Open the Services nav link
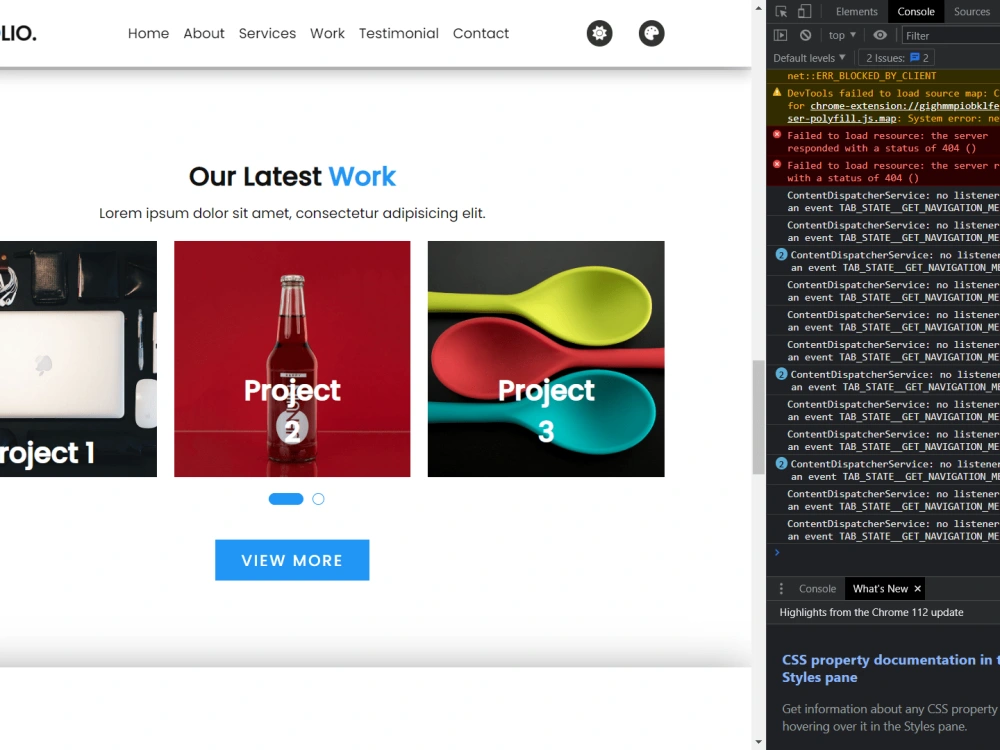Screen dimensions: 1000x750 pos(267,33)
